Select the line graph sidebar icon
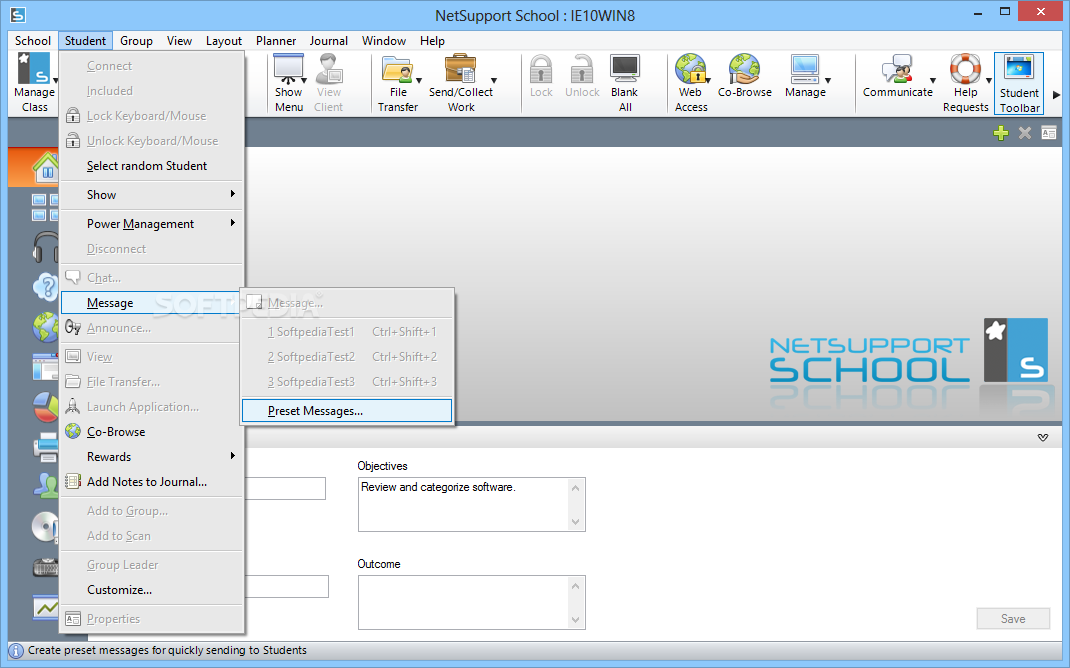 (x=46, y=607)
